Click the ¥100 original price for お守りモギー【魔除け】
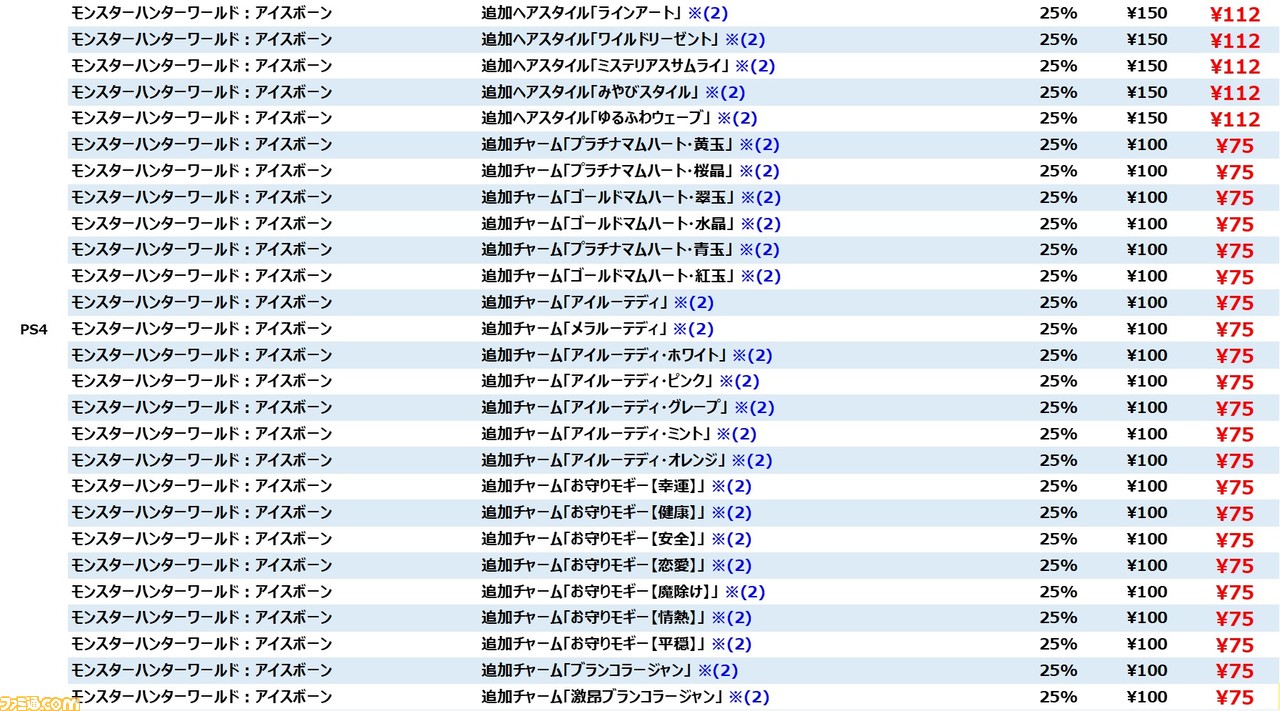Image resolution: width=1280 pixels, height=711 pixels. (1147, 591)
